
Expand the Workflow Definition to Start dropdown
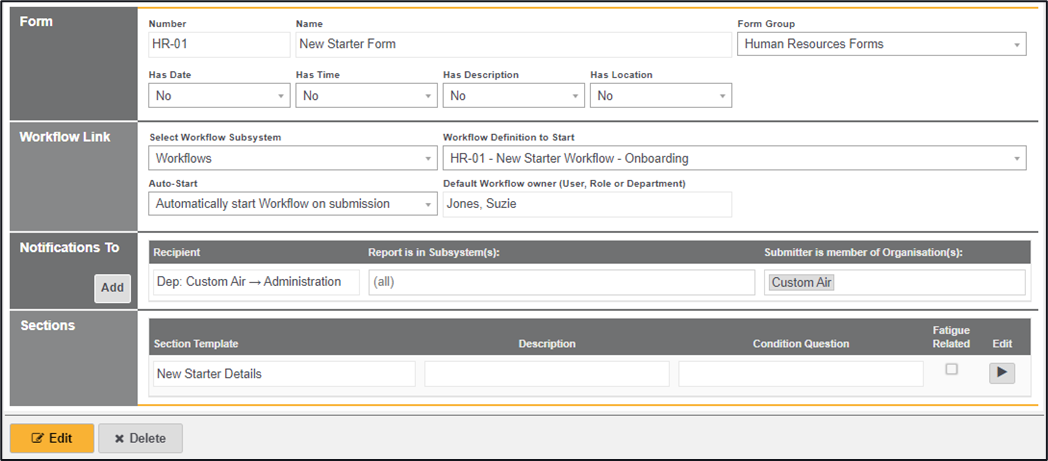click(734, 158)
